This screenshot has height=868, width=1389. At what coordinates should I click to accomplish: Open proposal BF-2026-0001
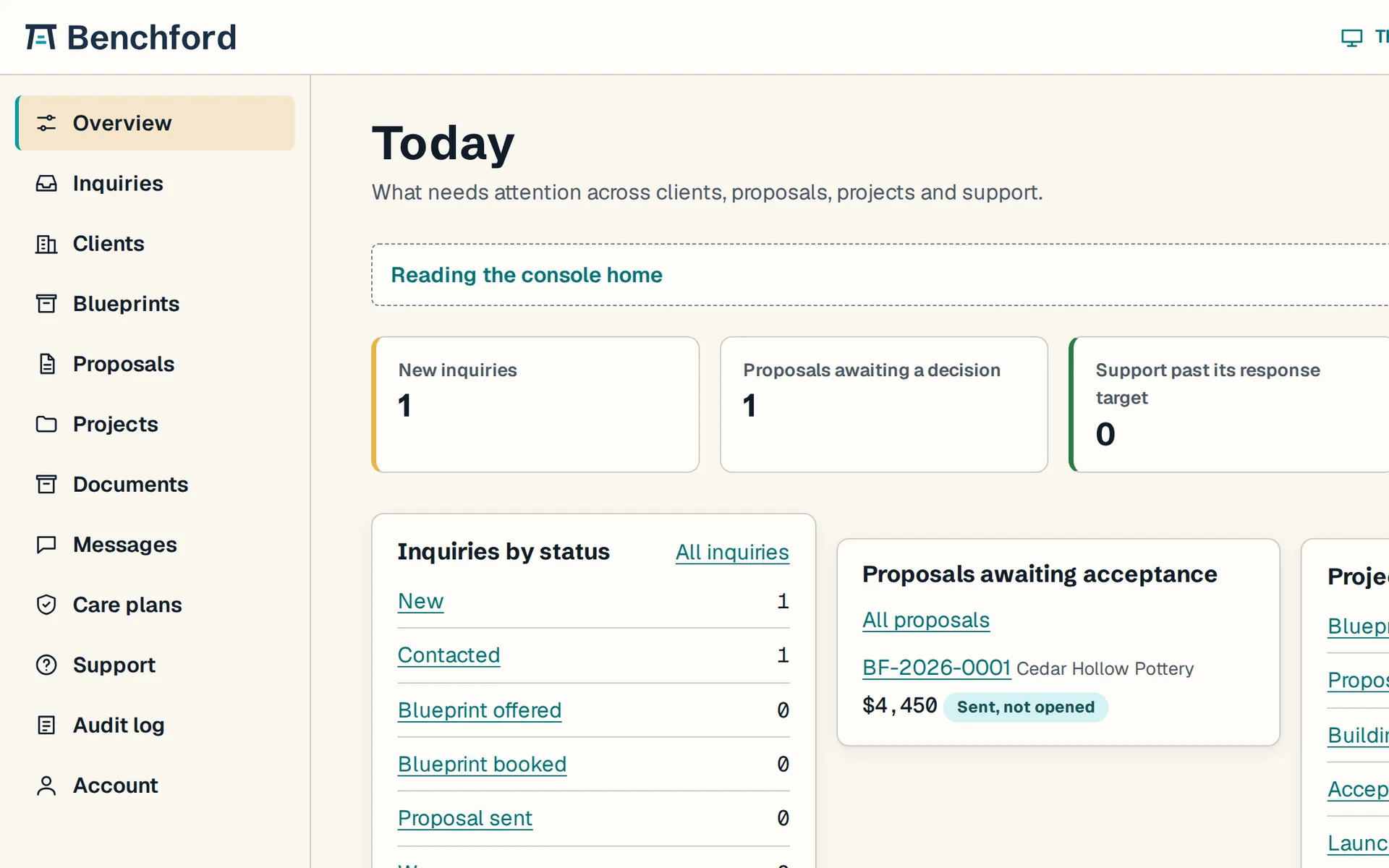pyautogui.click(x=936, y=668)
